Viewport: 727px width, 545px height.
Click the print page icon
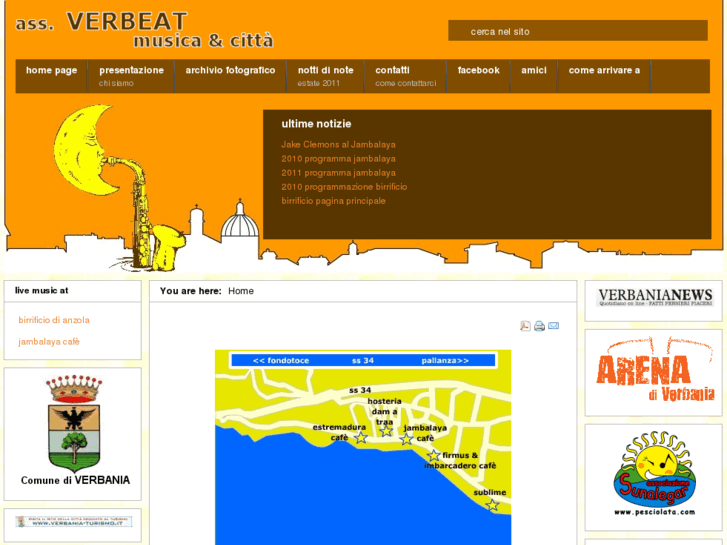coord(539,326)
